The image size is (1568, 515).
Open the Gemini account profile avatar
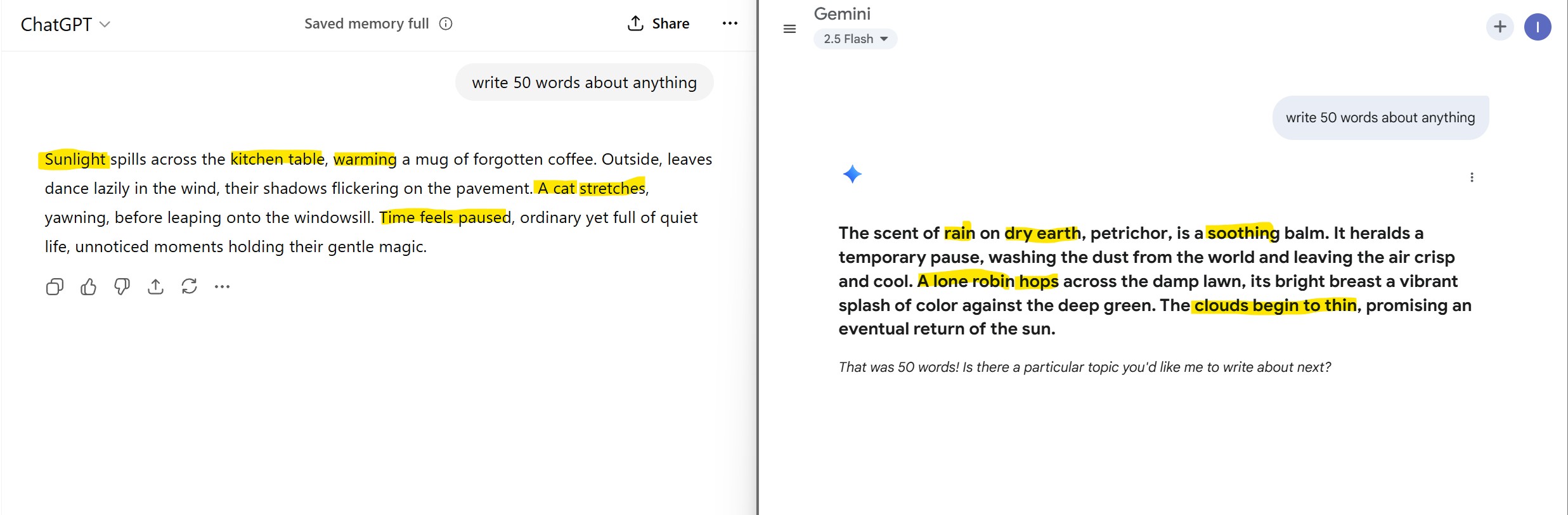tap(1537, 27)
